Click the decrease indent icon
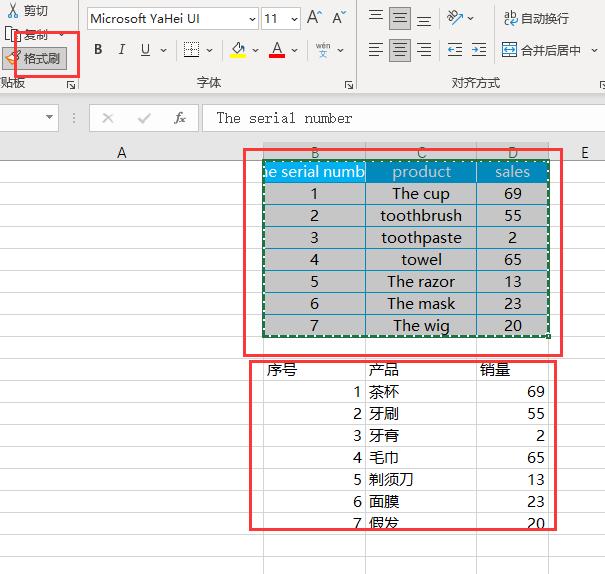Screen dimensions: 605x574 [455, 50]
